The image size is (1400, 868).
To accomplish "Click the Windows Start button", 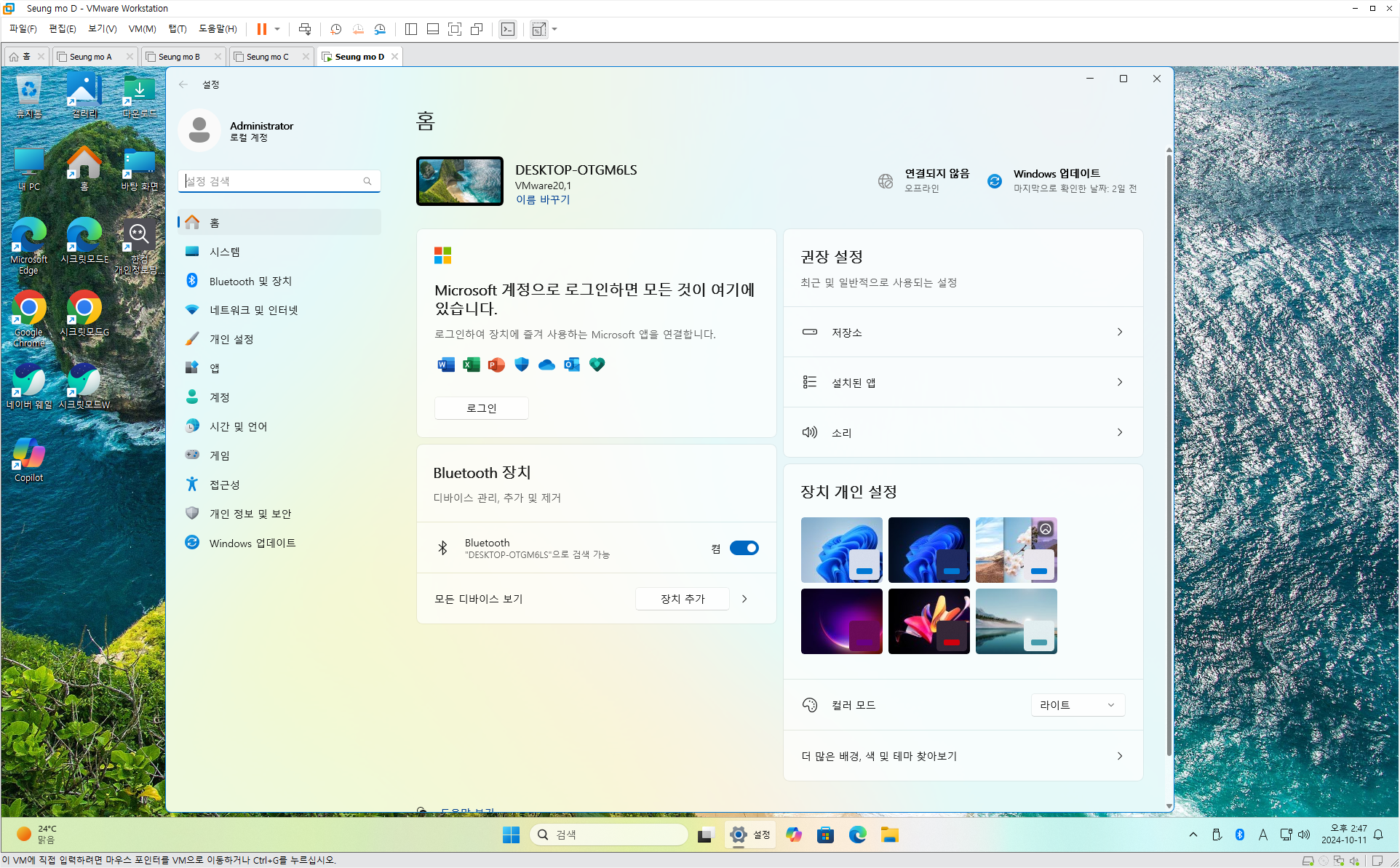I will (x=511, y=835).
